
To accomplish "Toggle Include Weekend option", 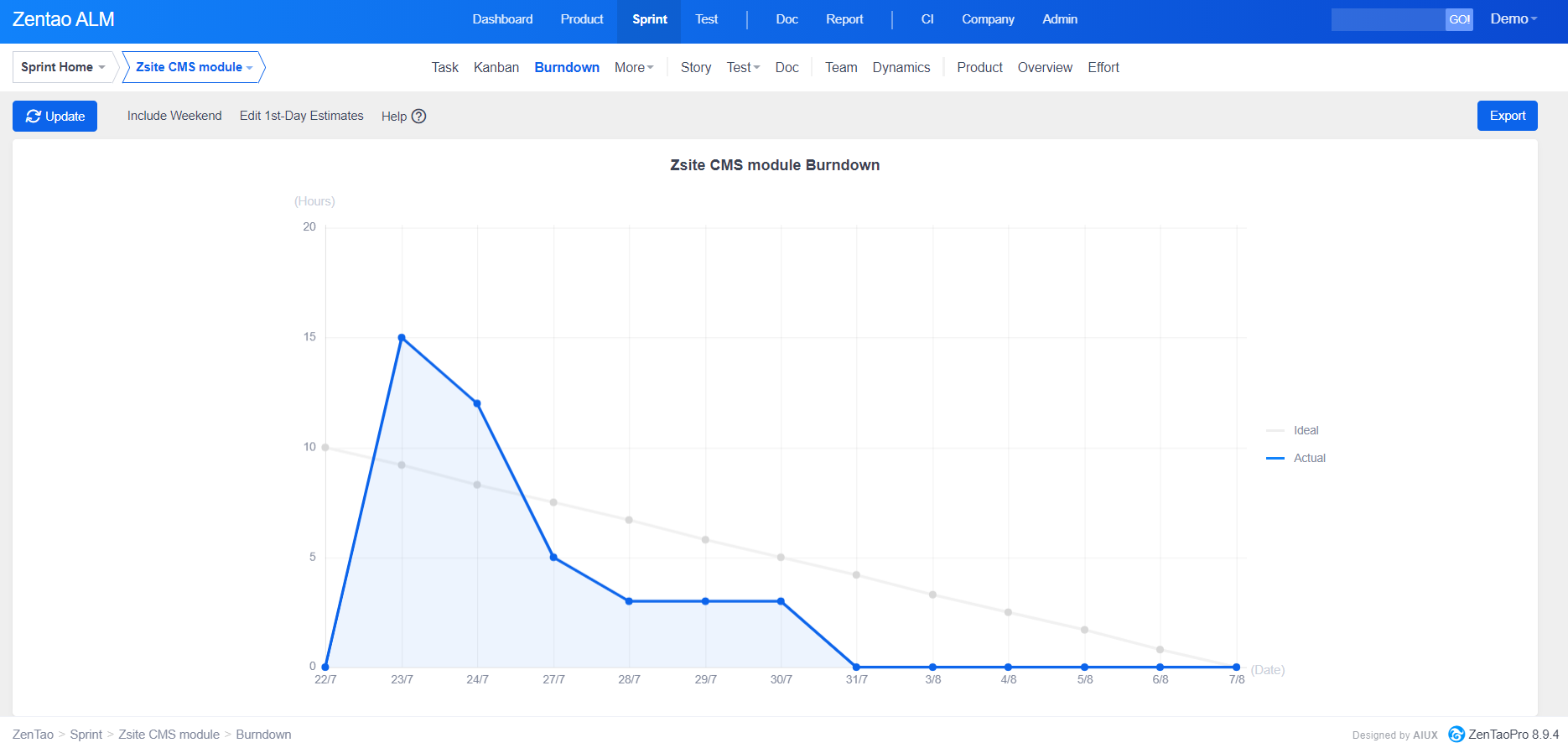I will (x=174, y=116).
